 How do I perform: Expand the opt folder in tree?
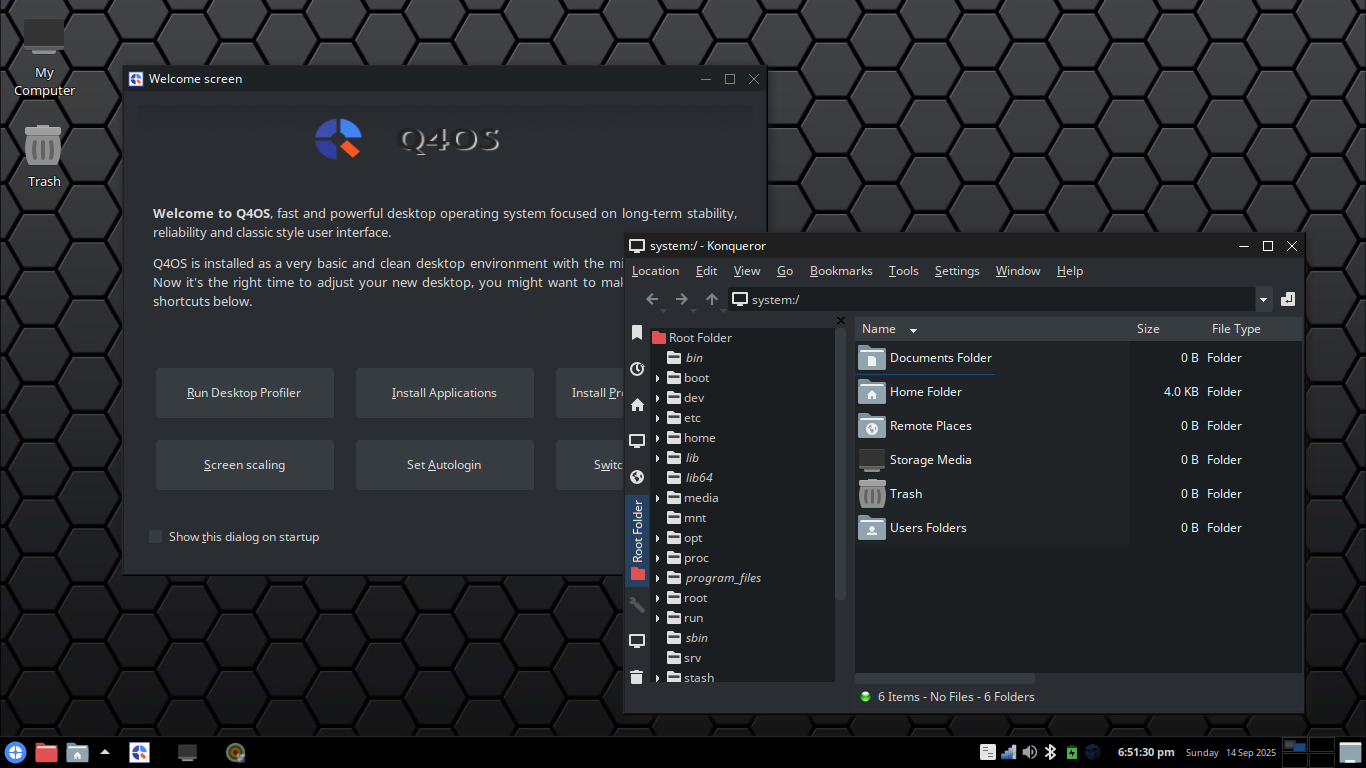click(658, 538)
